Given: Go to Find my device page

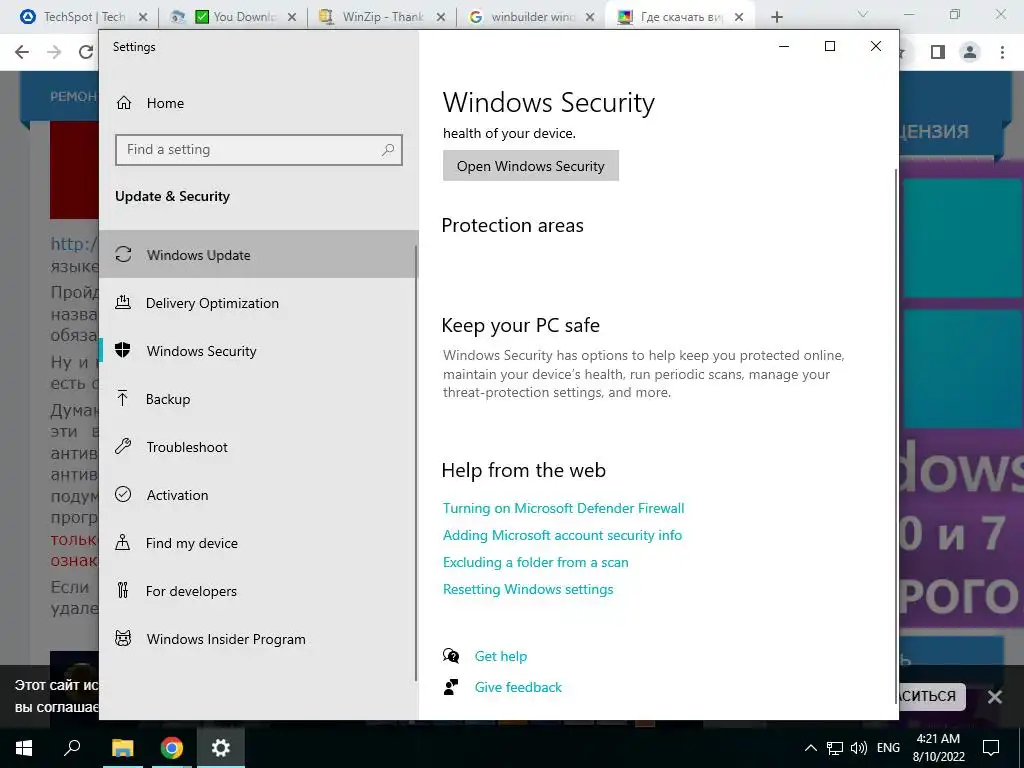Looking at the screenshot, I should (x=257, y=543).
